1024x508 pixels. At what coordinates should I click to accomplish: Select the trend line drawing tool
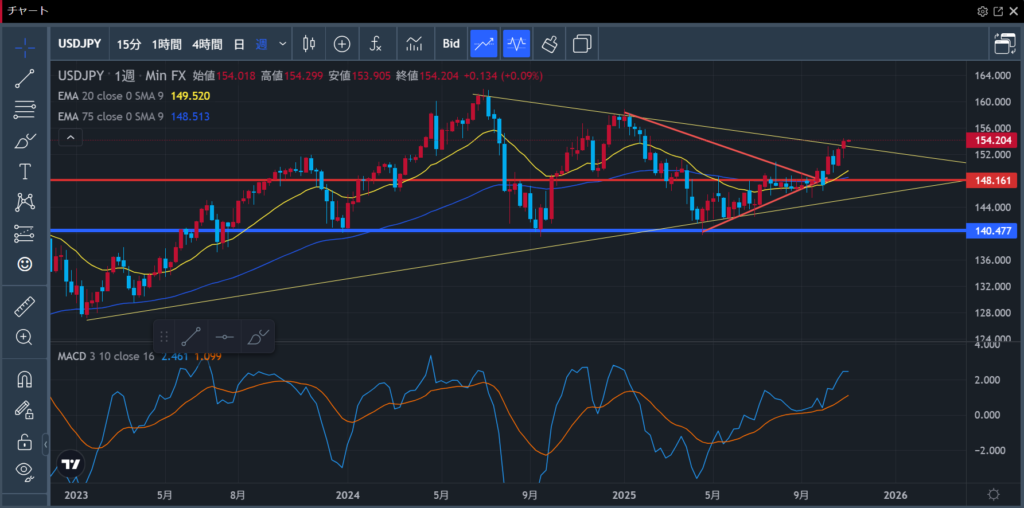point(26,78)
